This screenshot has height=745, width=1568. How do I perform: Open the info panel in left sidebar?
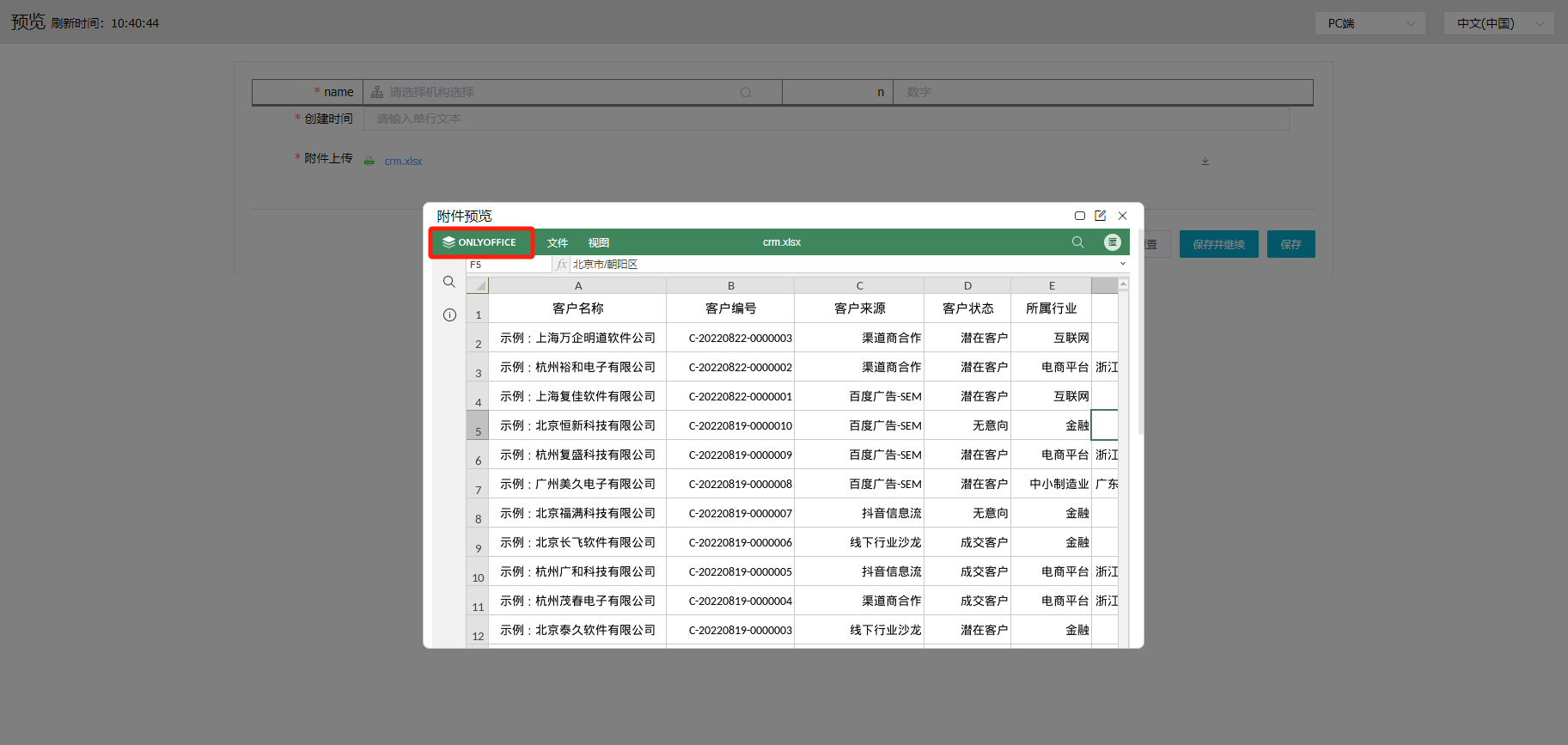[x=449, y=315]
